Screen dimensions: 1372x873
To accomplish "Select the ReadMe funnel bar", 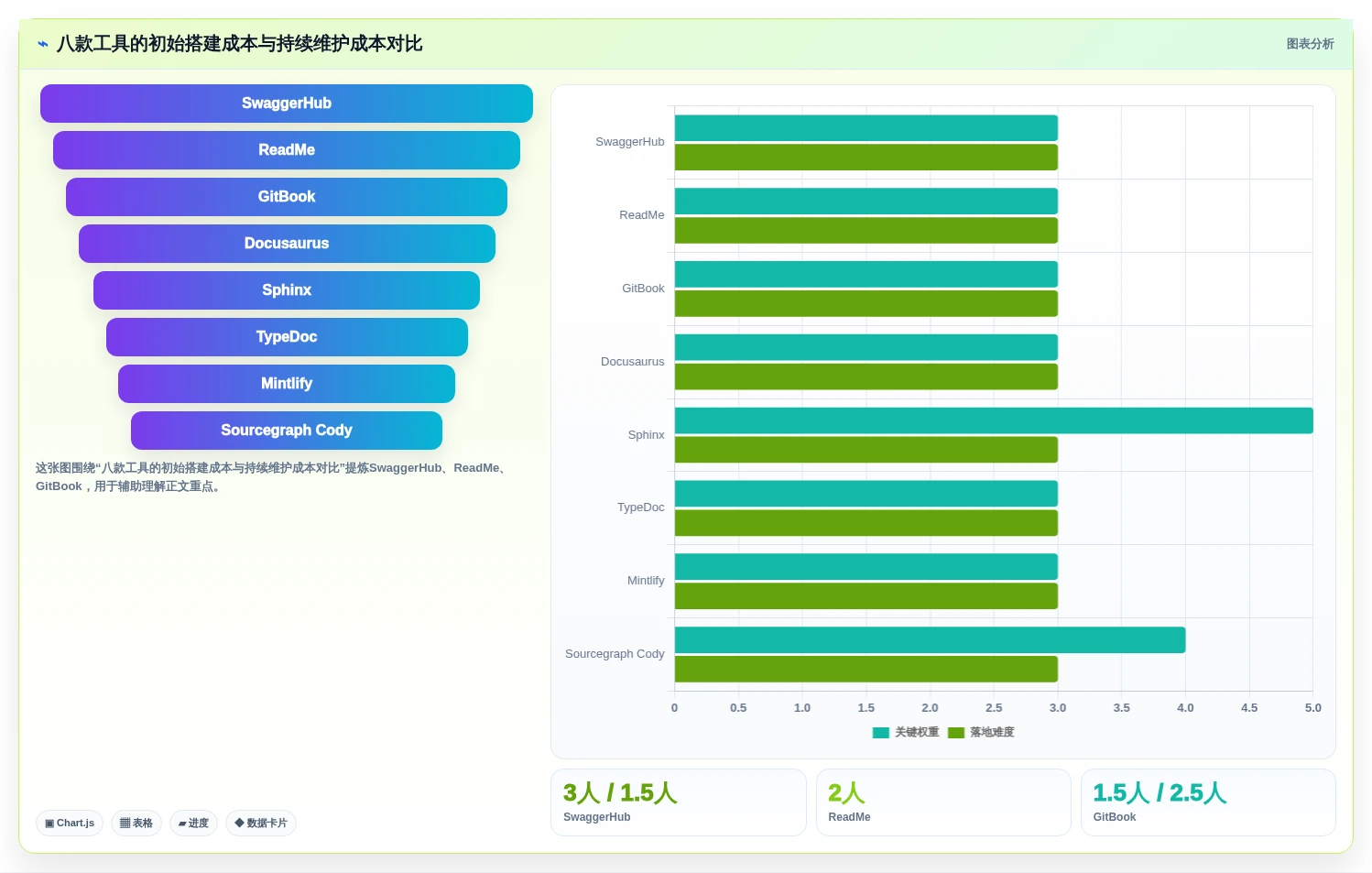I will point(287,150).
